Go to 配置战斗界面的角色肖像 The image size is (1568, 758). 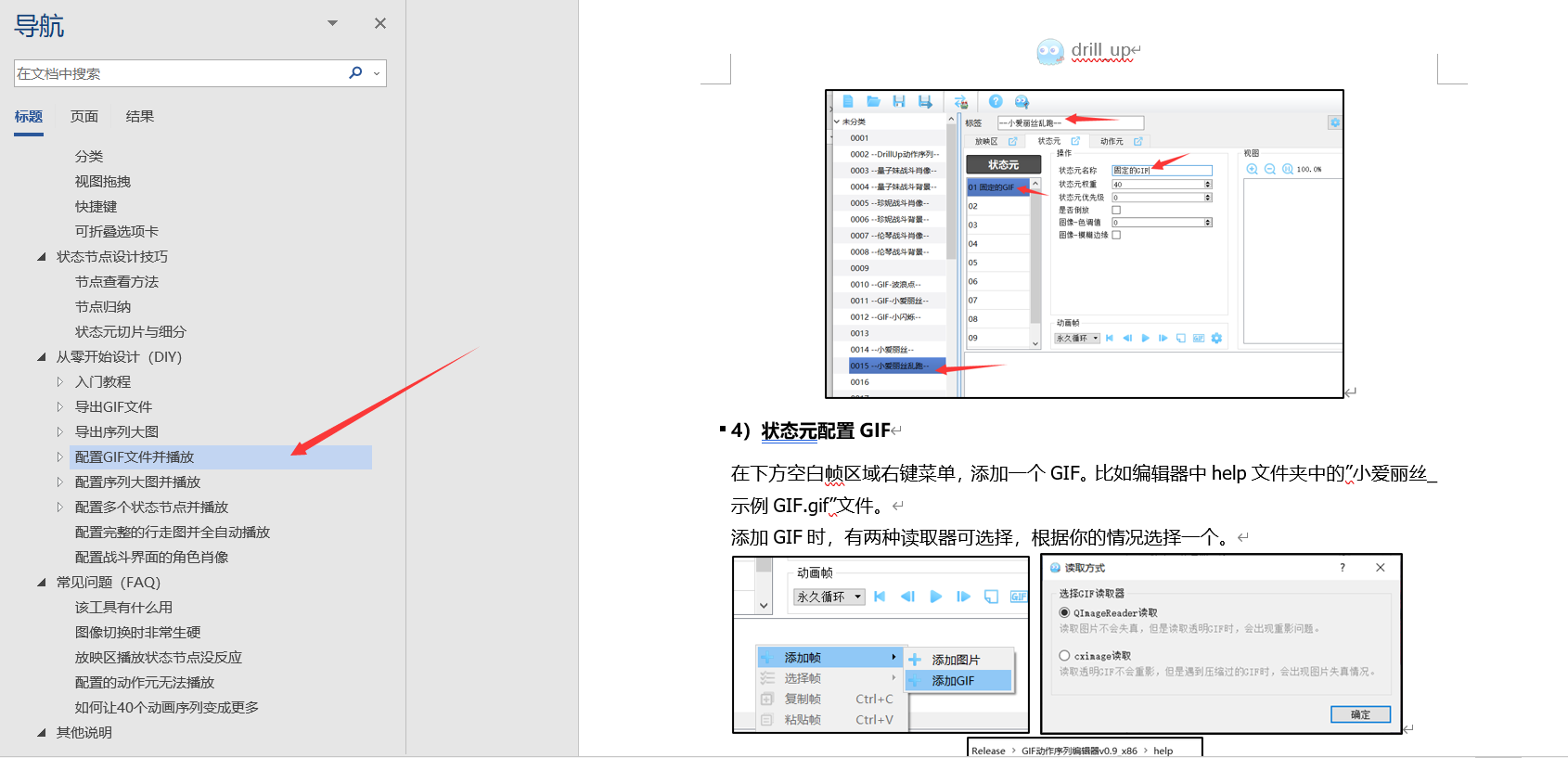pos(151,558)
